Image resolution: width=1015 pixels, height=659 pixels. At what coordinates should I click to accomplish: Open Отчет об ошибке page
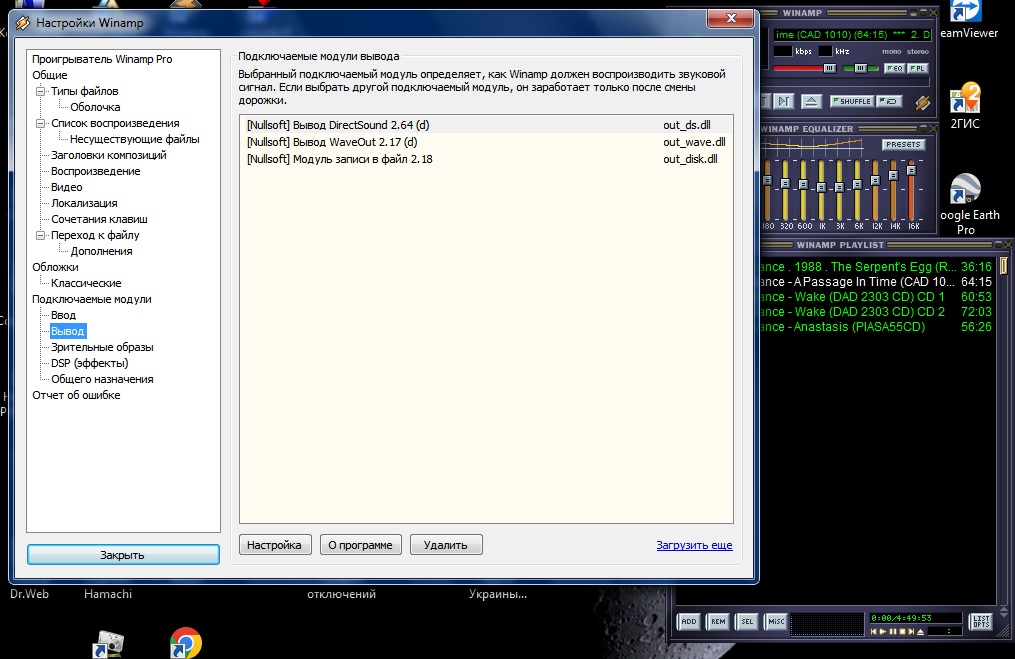[x=76, y=395]
